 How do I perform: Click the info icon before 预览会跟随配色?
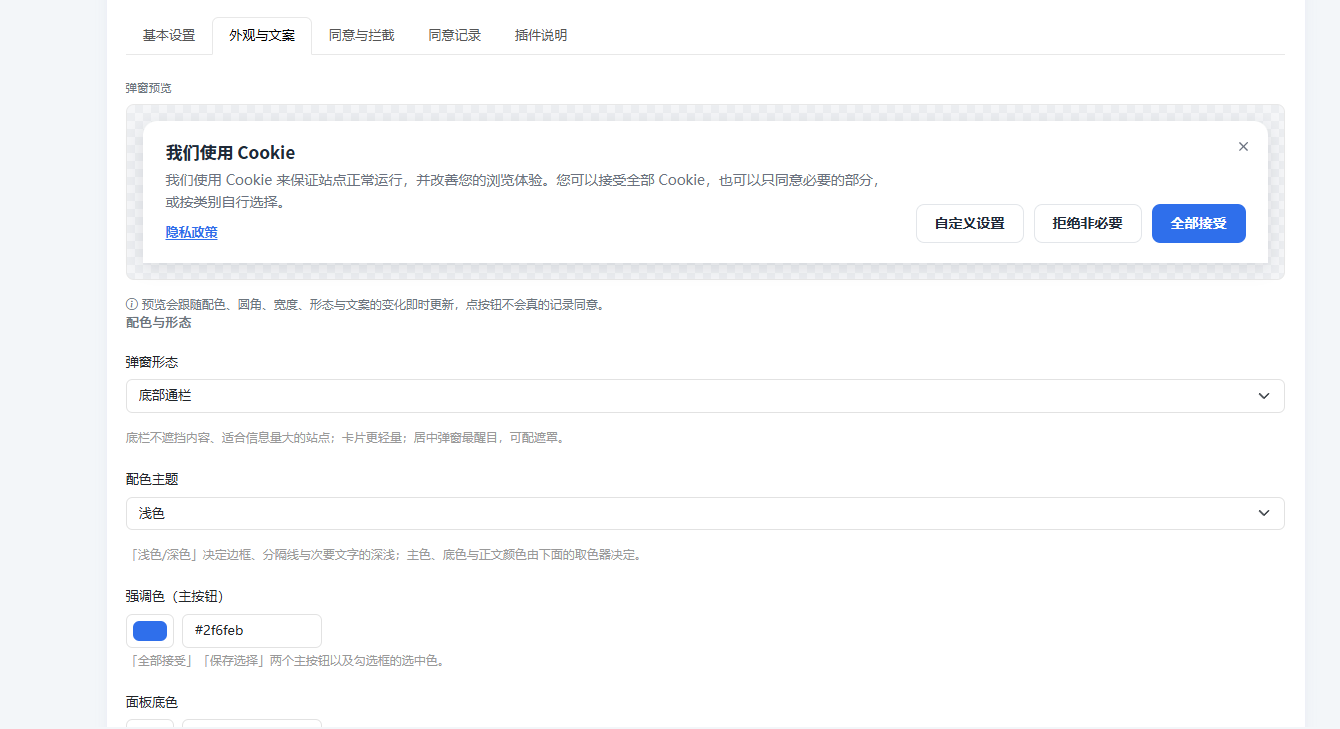(x=131, y=304)
